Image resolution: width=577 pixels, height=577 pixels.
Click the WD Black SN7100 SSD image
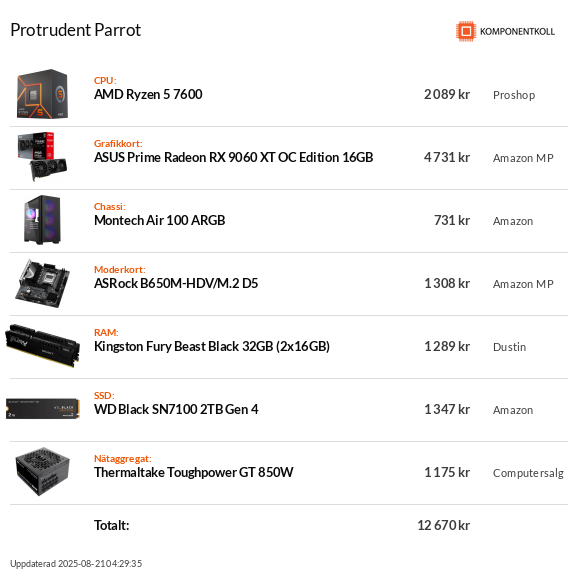point(43,409)
